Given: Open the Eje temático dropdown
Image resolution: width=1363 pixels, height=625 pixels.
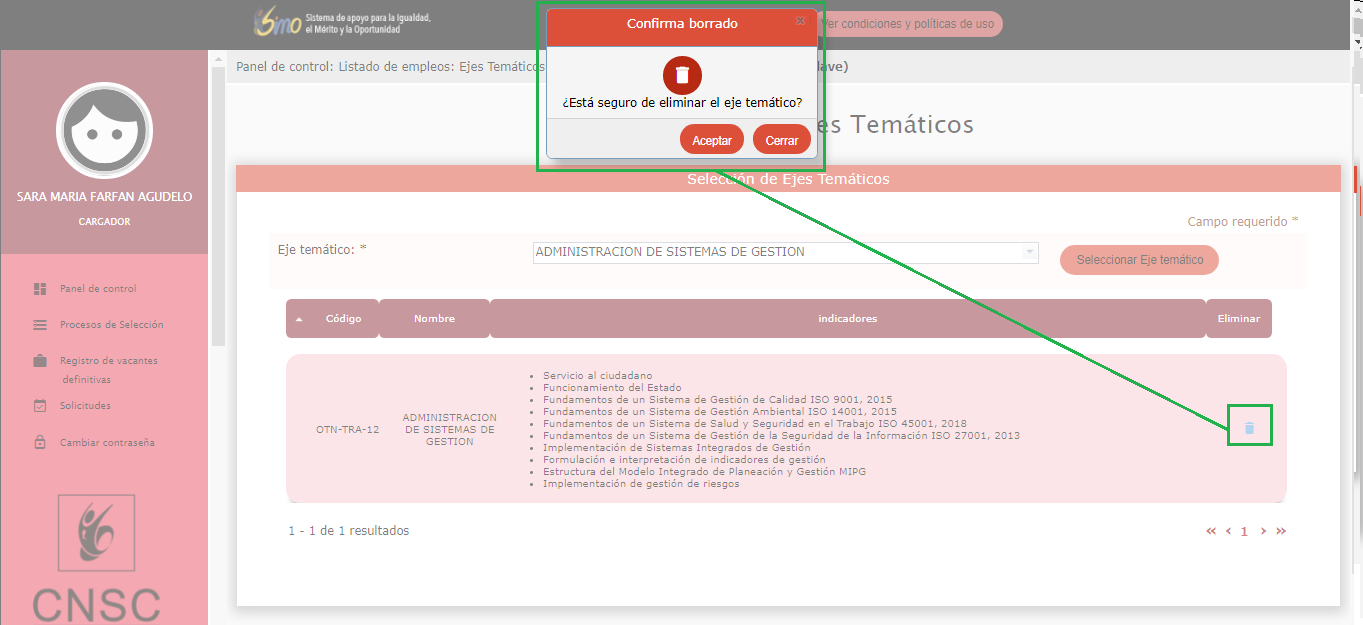Looking at the screenshot, I should 785,253.
